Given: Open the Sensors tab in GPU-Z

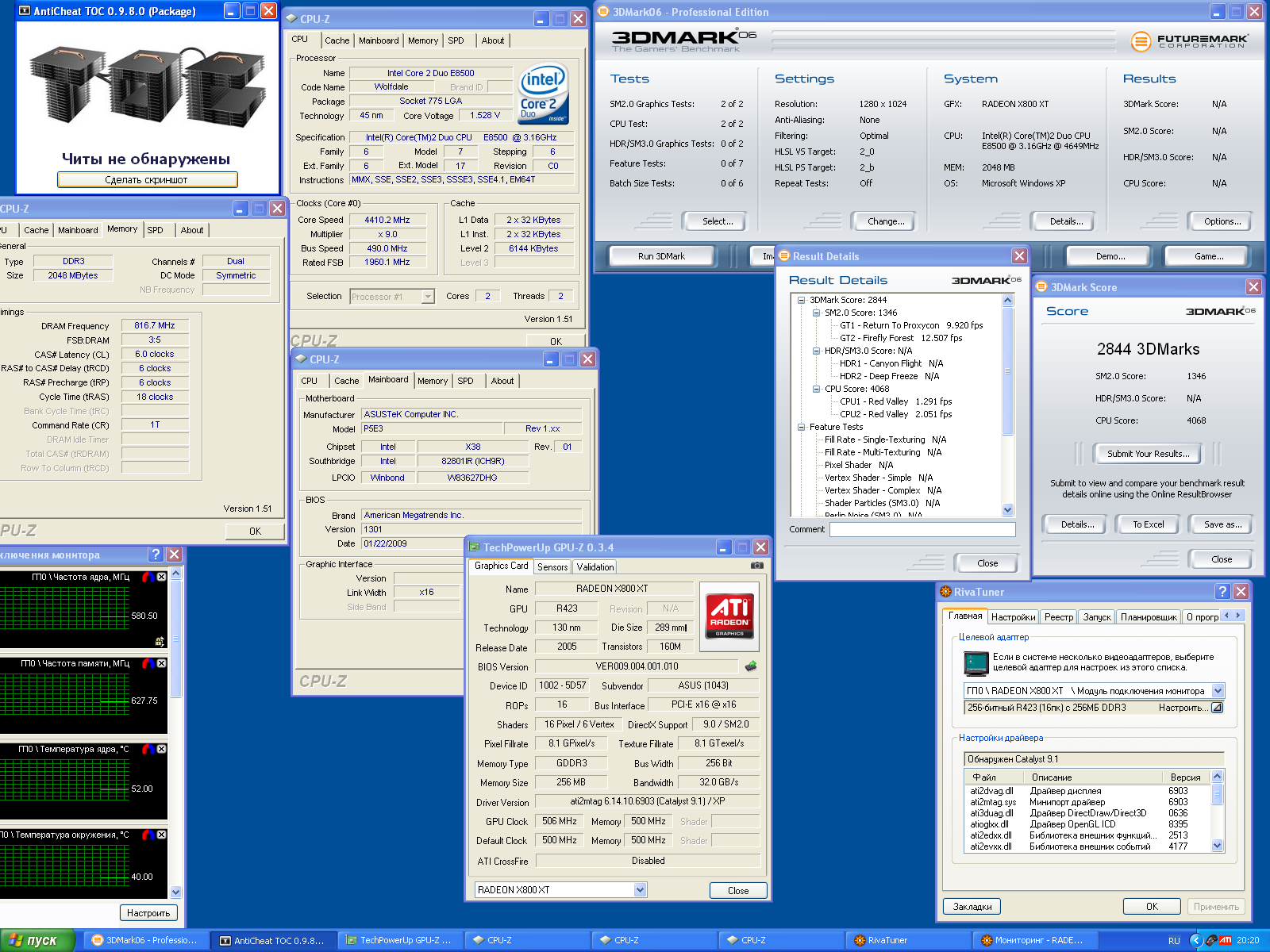Looking at the screenshot, I should coord(552,567).
